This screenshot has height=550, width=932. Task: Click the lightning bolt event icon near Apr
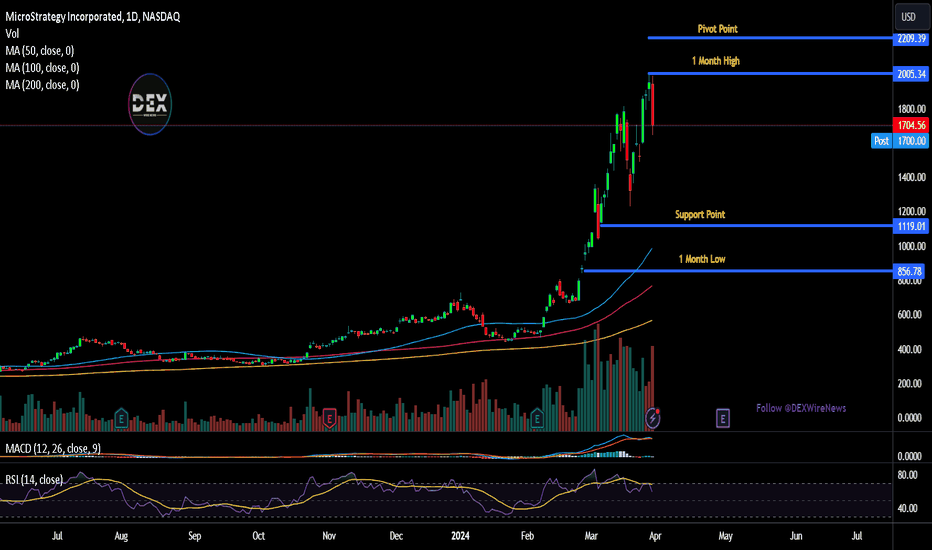[653, 419]
